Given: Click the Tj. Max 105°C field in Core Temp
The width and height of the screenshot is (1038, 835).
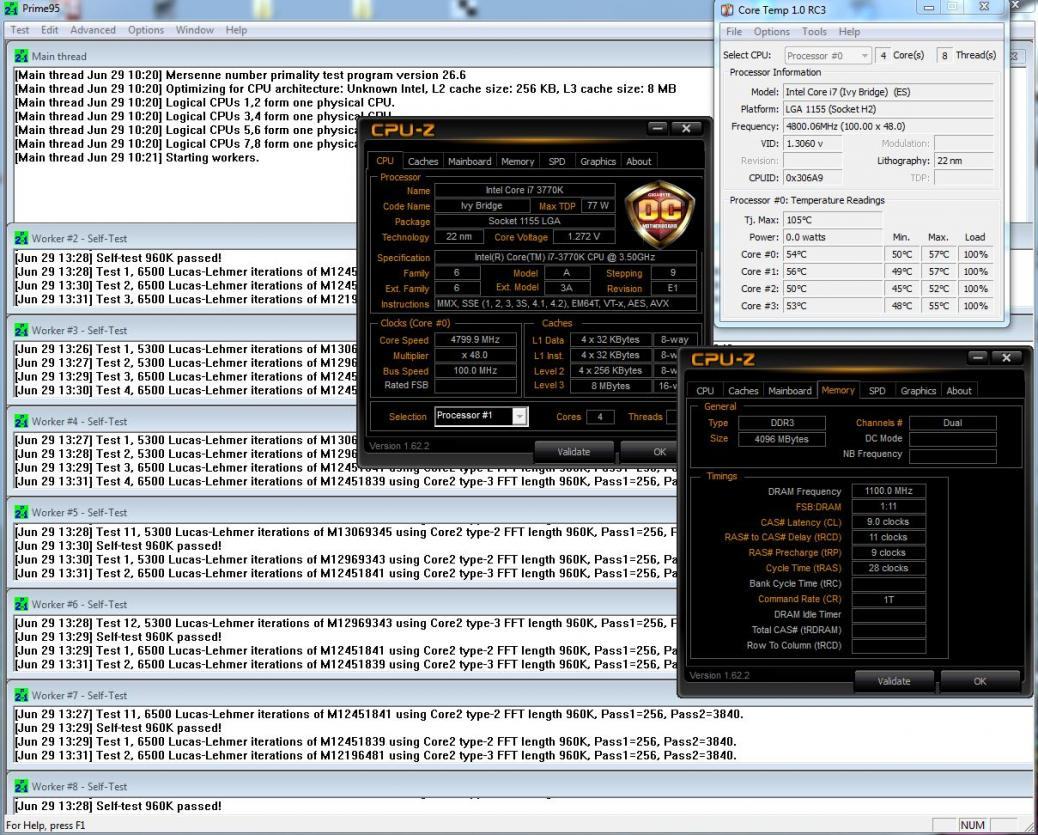Looking at the screenshot, I should (x=832, y=220).
